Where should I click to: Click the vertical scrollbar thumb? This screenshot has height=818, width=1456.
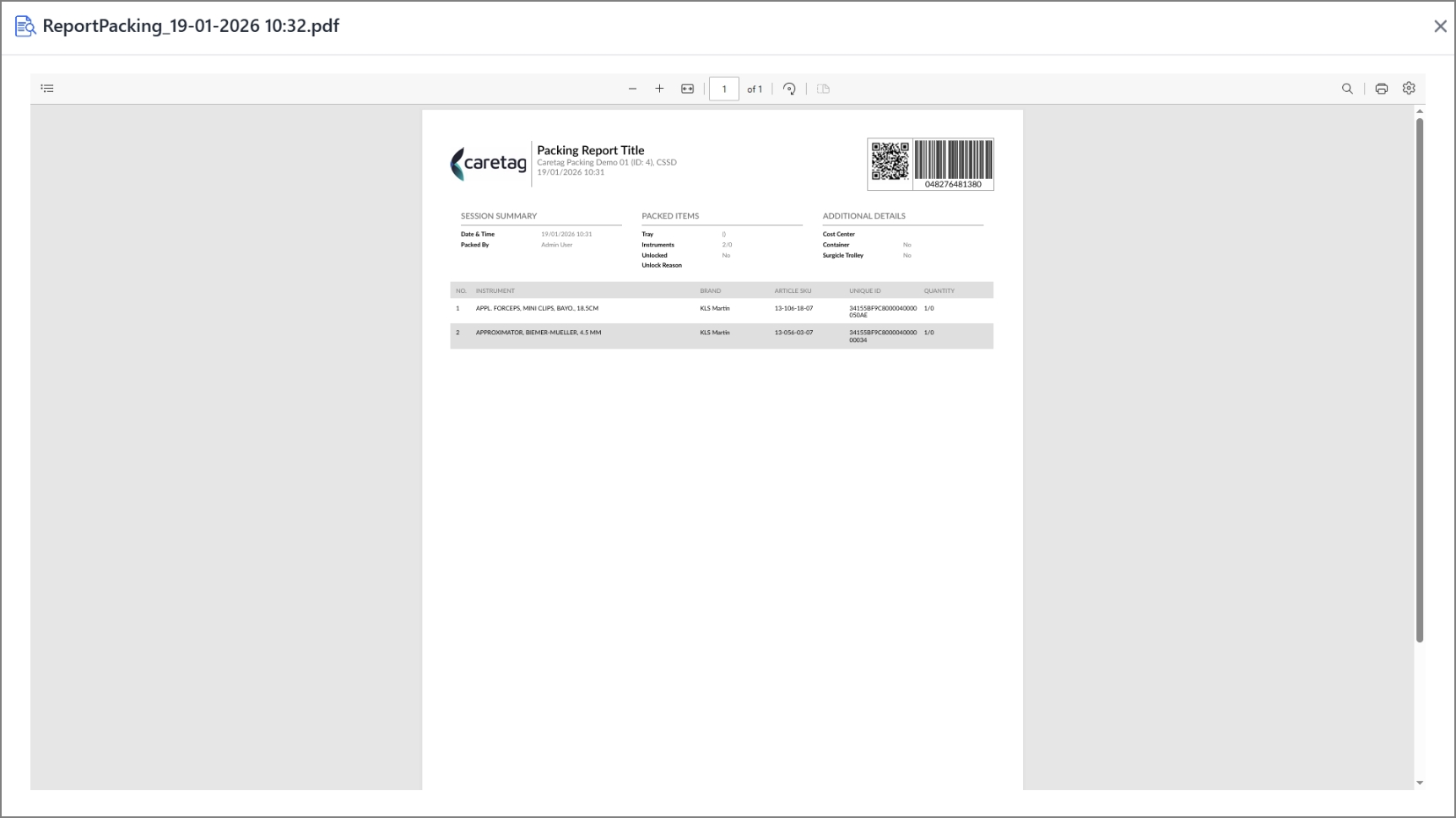[x=1420, y=380]
